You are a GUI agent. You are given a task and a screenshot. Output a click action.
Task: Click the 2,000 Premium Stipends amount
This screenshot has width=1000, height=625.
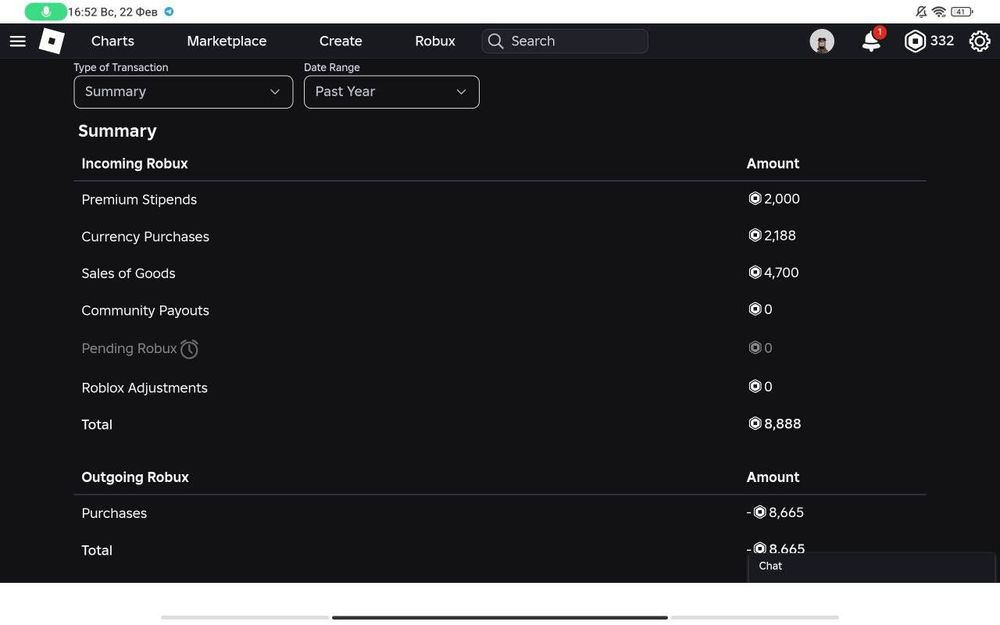[774, 199]
